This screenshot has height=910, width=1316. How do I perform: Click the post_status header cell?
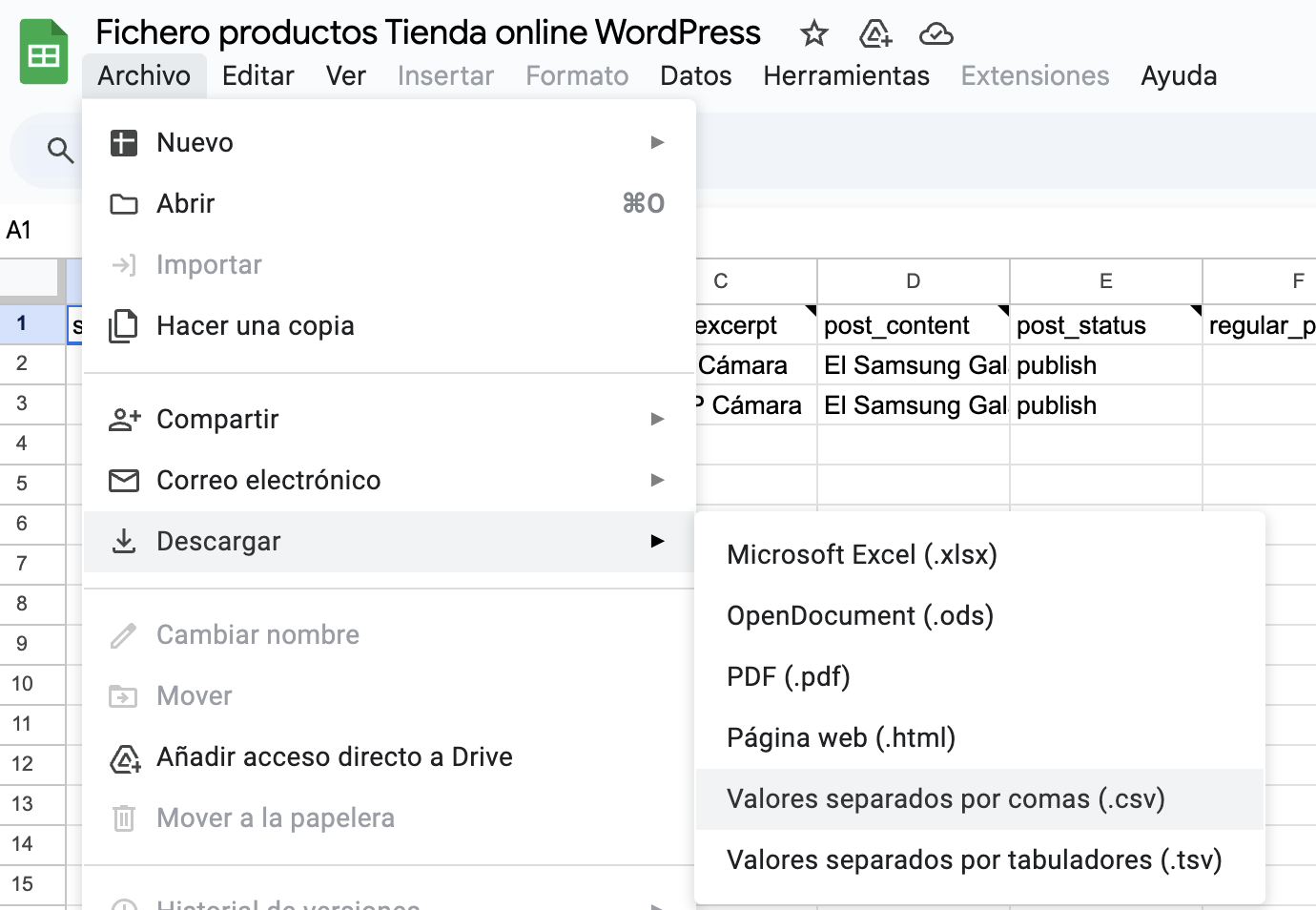pos(1106,325)
